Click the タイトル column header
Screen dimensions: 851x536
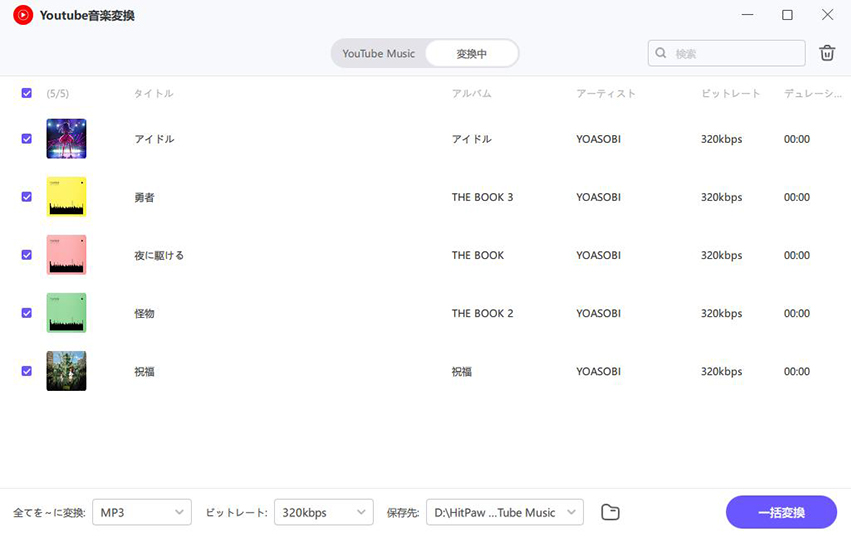(x=154, y=93)
